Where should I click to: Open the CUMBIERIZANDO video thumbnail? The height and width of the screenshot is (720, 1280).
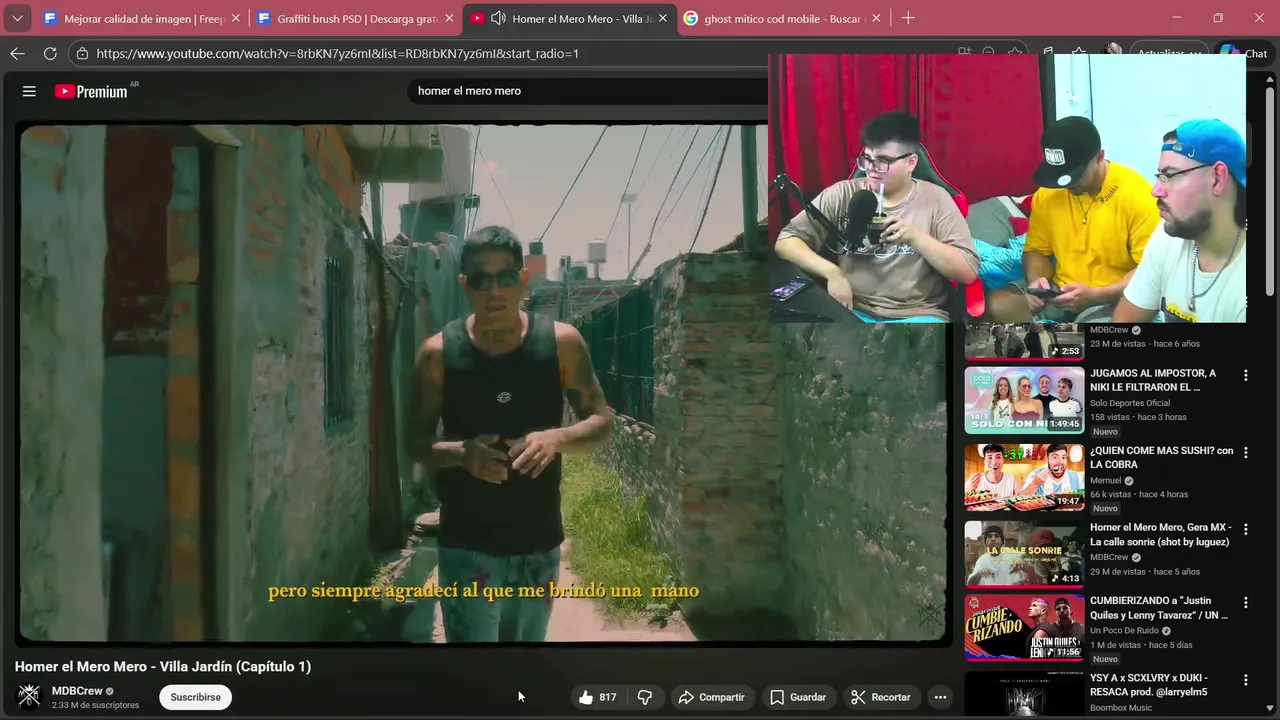1024,627
